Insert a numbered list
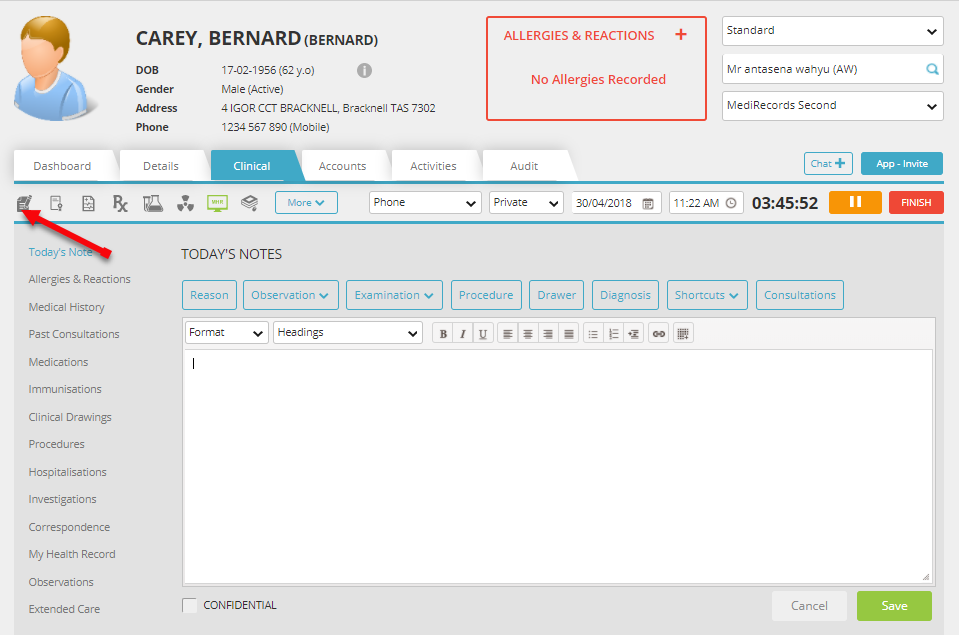Screen dimensions: 959x635 pos(613,334)
